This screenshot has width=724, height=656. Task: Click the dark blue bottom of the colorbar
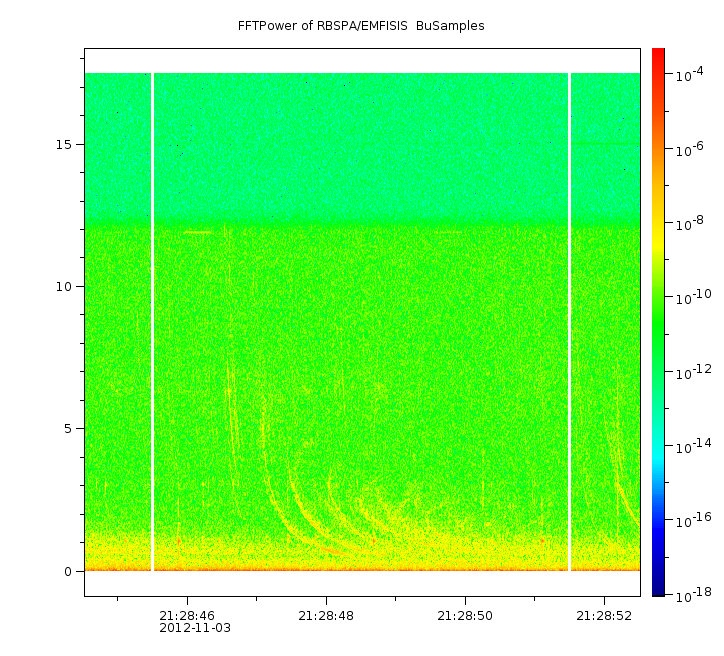click(658, 590)
